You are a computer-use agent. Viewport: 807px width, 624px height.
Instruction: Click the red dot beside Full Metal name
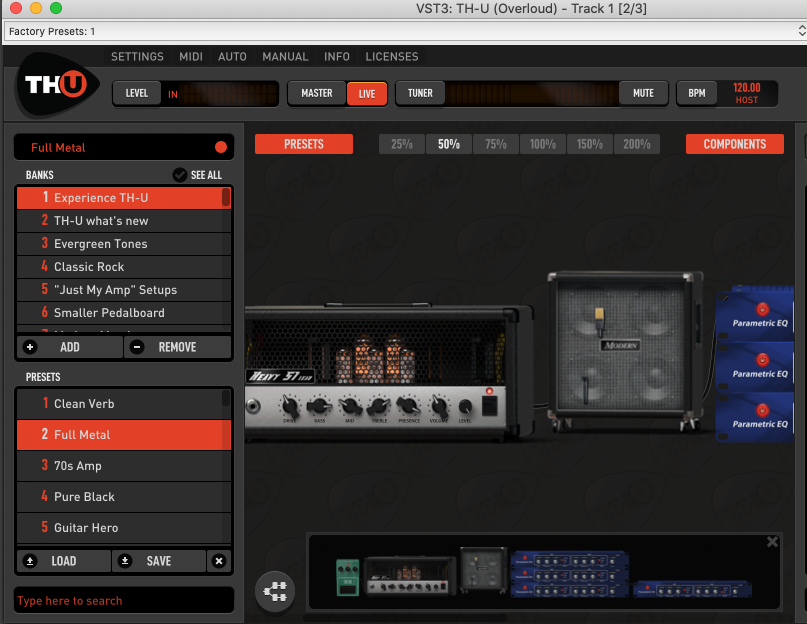221,147
